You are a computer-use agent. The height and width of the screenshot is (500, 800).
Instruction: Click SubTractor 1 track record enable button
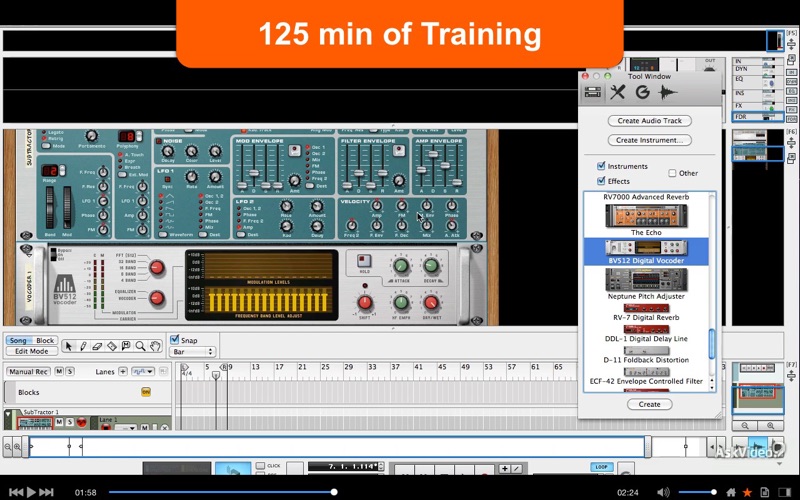(81, 422)
